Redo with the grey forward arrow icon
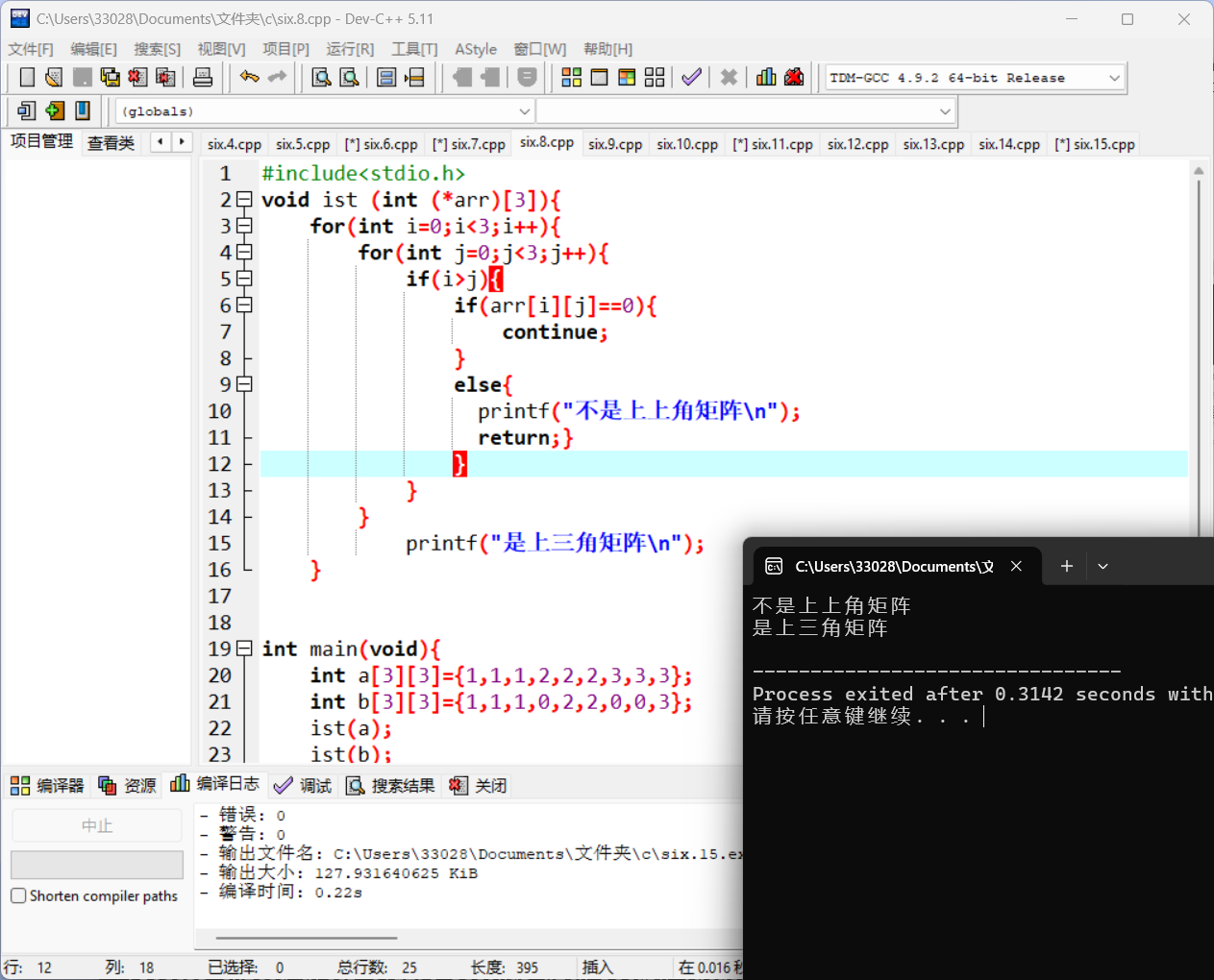The width and height of the screenshot is (1214, 980). 277,77
